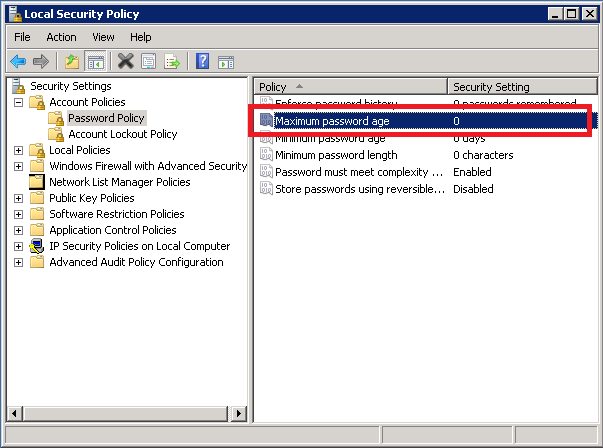Expand Windows Firewall with Advanced Security node
The image size is (603, 448).
pos(18,167)
